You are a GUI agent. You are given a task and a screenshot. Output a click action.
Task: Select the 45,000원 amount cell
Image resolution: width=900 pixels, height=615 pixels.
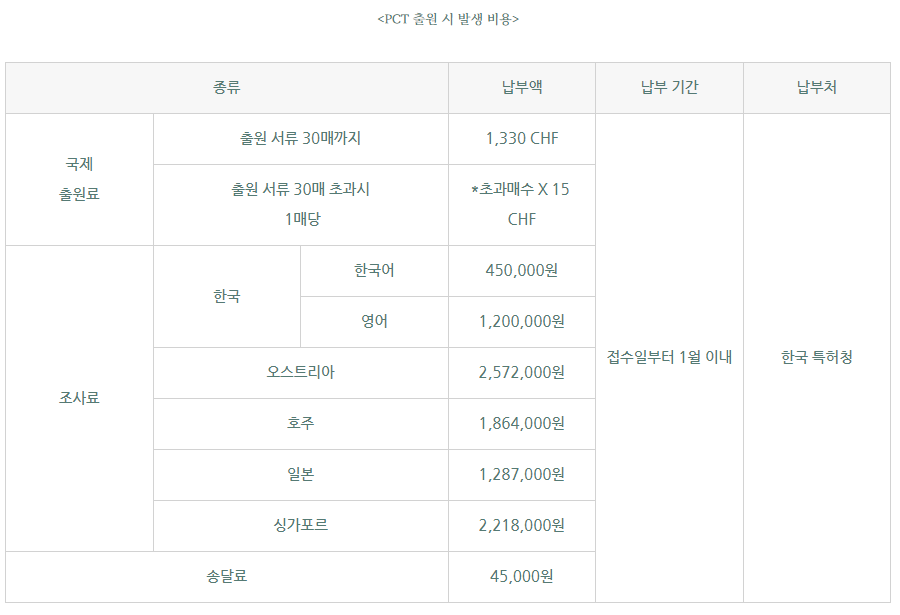coord(522,577)
